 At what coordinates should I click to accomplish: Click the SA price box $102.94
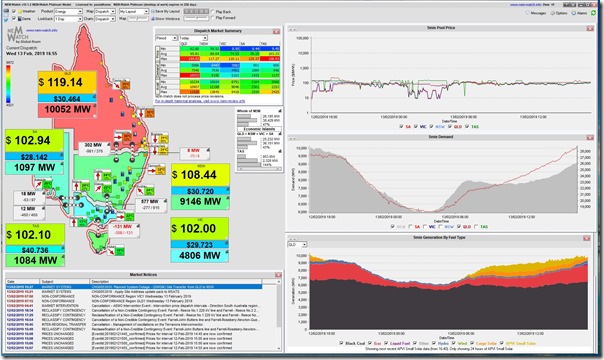pos(34,141)
